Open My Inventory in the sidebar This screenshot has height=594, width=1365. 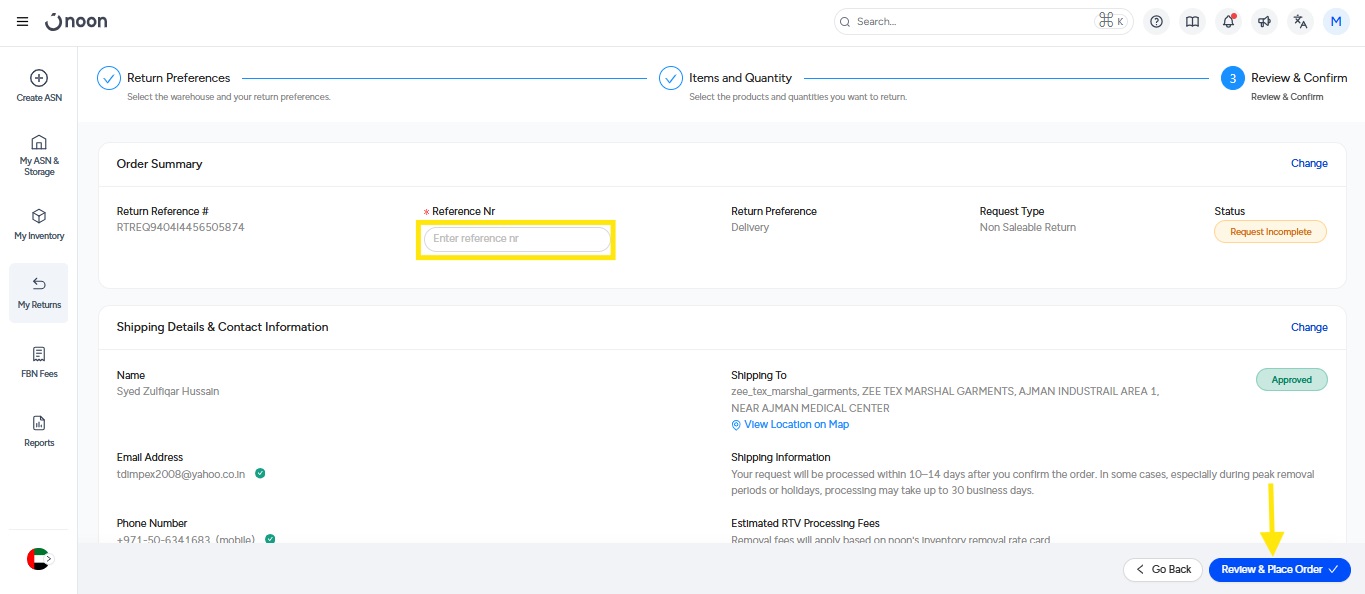click(x=38, y=224)
